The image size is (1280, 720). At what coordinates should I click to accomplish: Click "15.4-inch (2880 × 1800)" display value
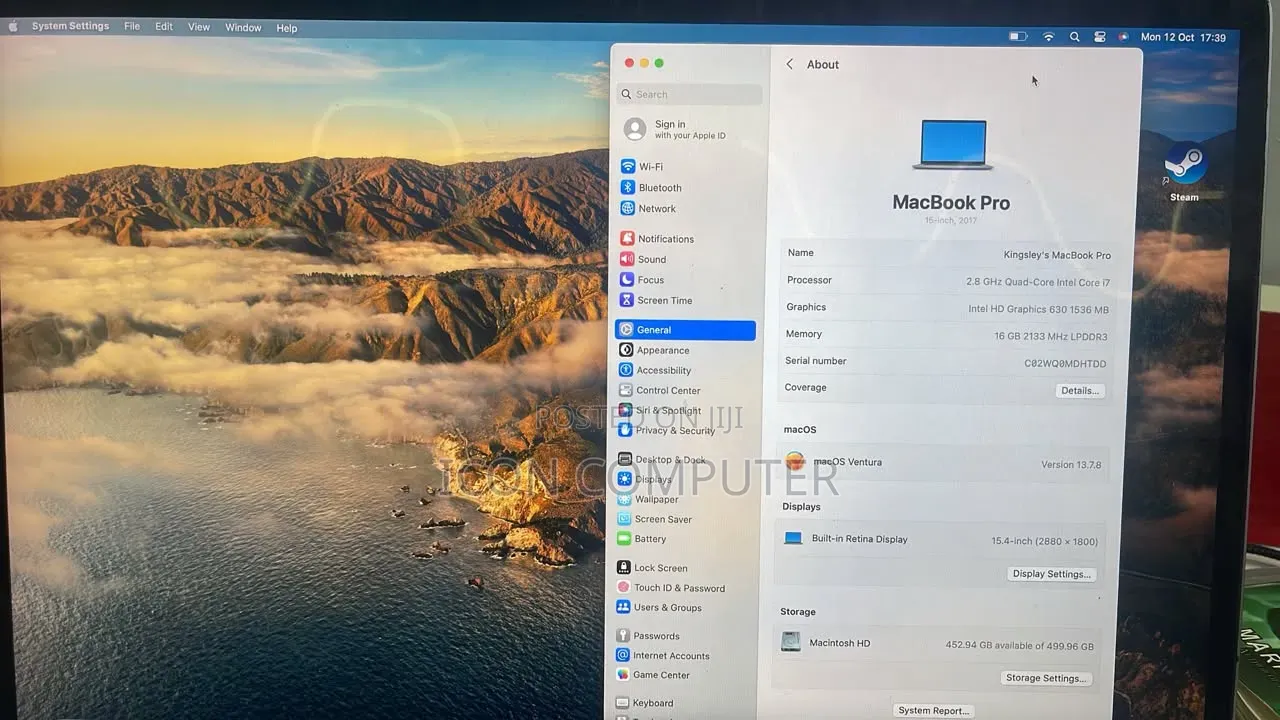point(1044,541)
